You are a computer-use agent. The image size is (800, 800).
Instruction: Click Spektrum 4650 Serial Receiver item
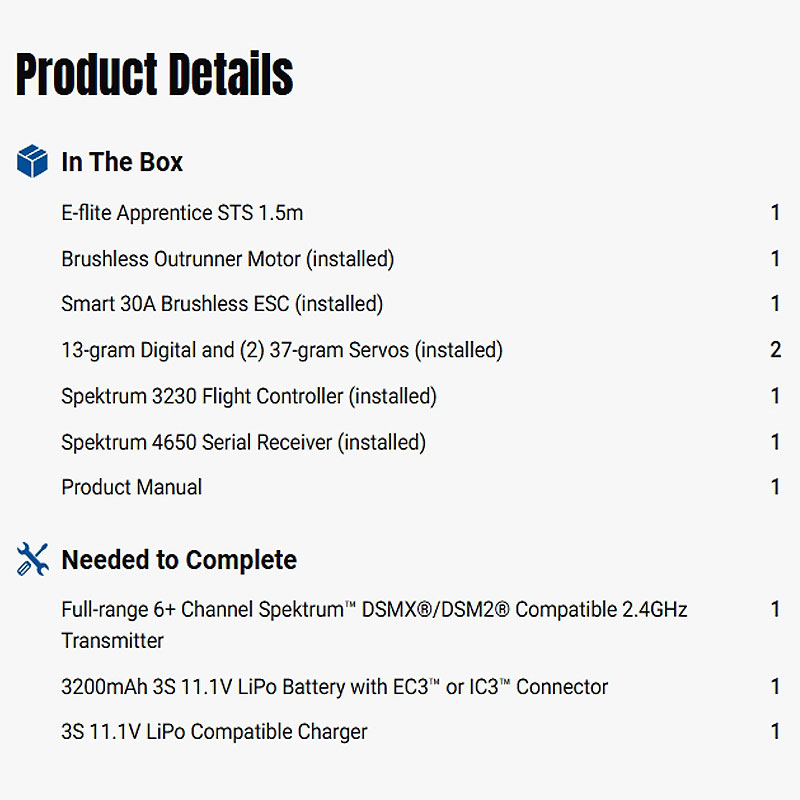coord(243,442)
